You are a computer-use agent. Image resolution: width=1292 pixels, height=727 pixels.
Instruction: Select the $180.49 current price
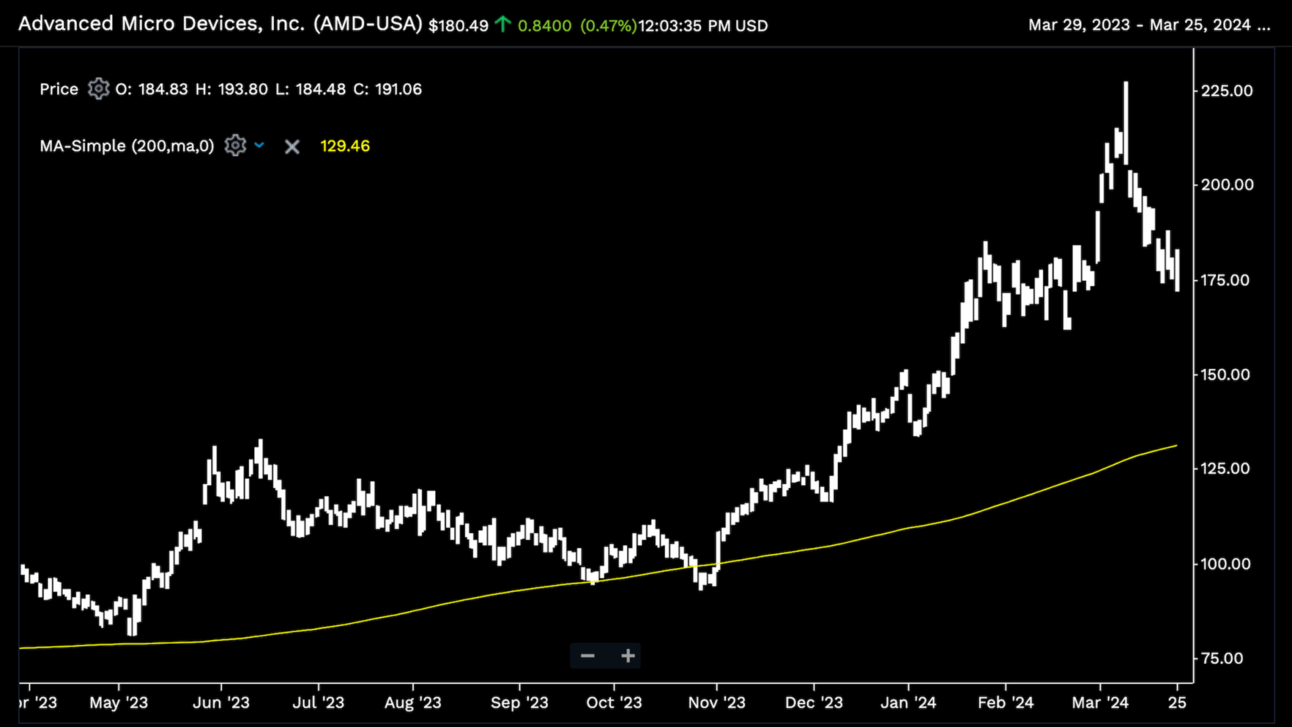pyautogui.click(x=459, y=26)
